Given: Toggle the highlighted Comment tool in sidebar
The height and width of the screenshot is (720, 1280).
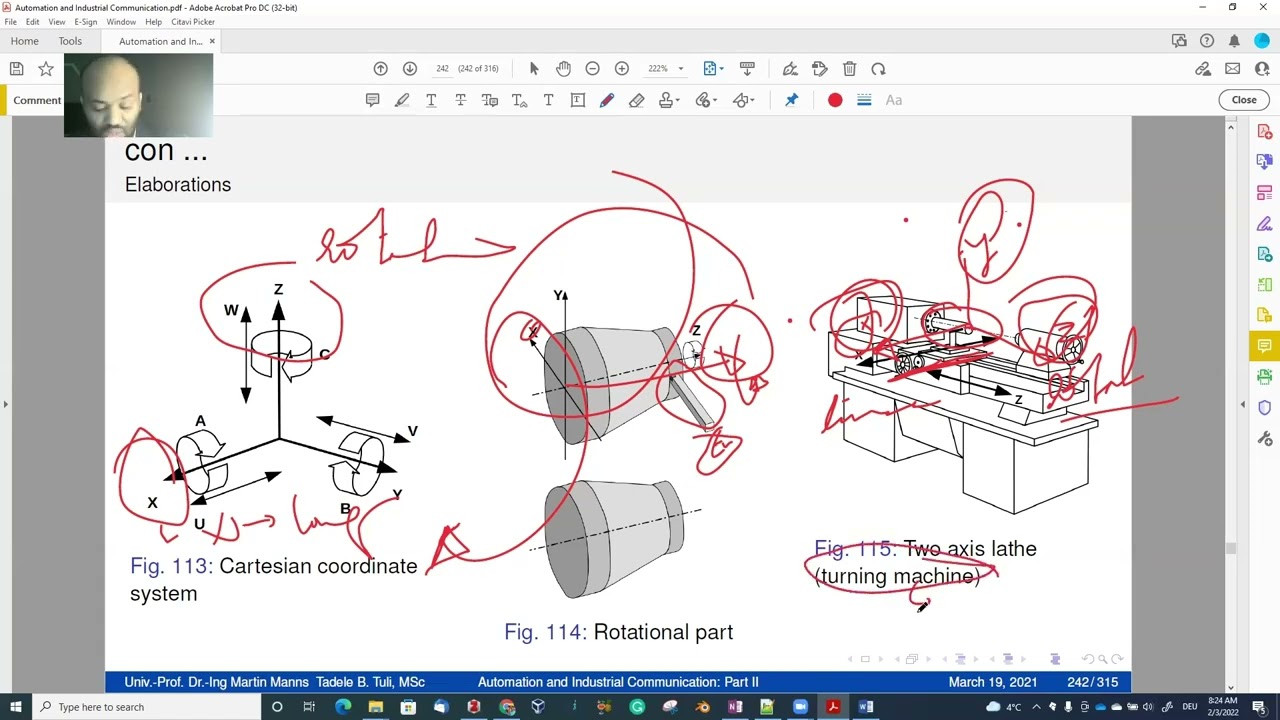Looking at the screenshot, I should (1265, 346).
